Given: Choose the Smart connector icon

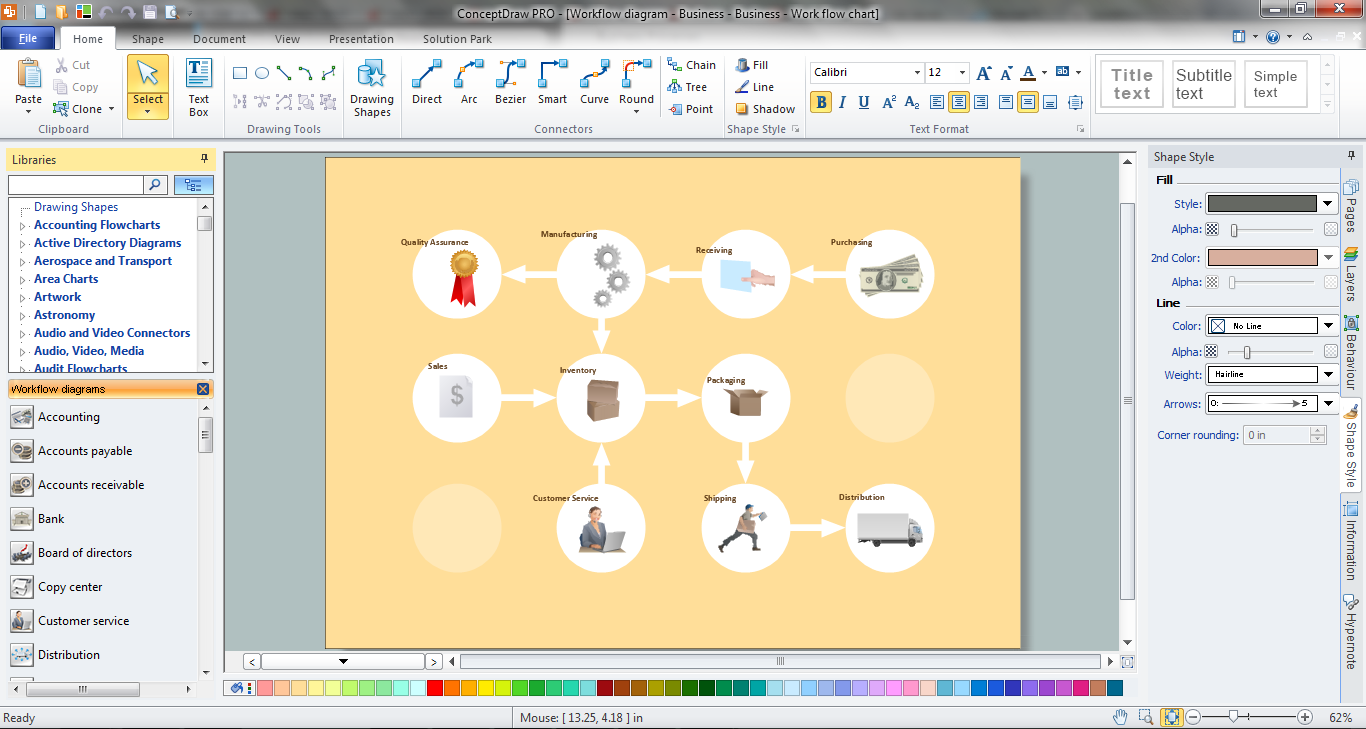Looking at the screenshot, I should (x=552, y=82).
